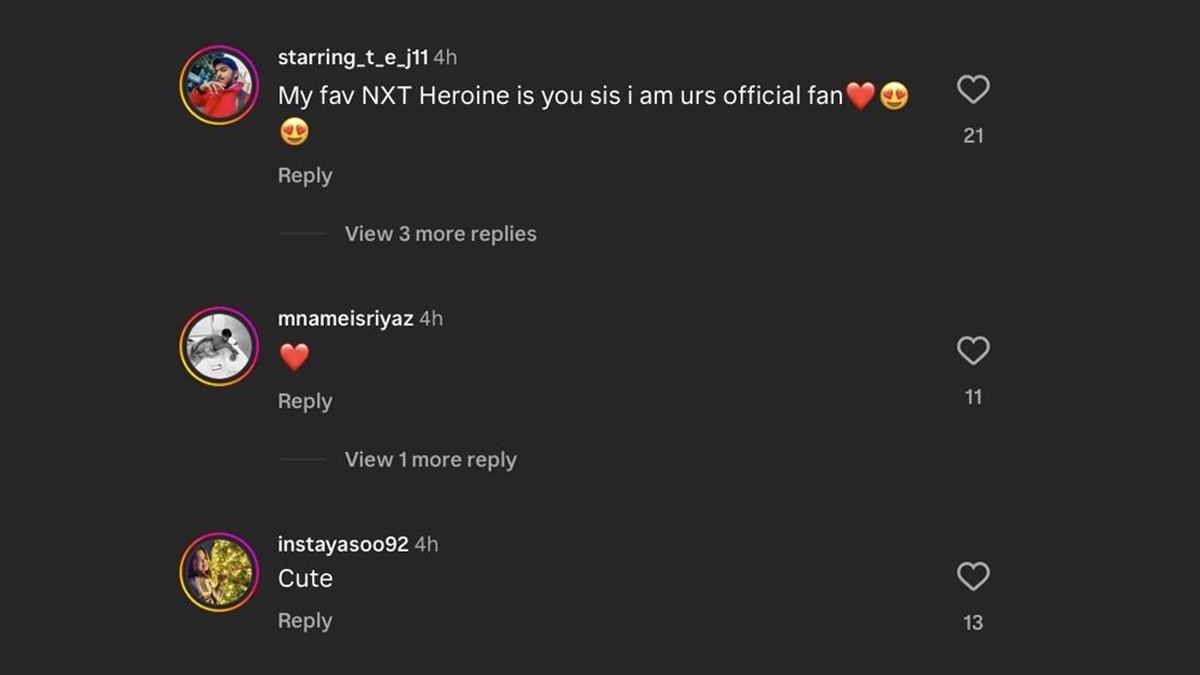Screen dimensions: 1200x675
Task: Expand "View 1 more reply"
Action: click(x=430, y=460)
